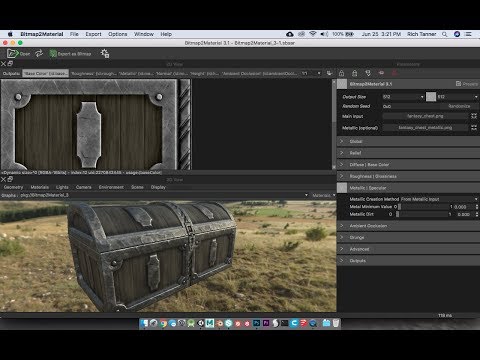Collapse the Bitmap2Material 3.1 section square
This screenshot has height=360, width=480.
(x=342, y=84)
